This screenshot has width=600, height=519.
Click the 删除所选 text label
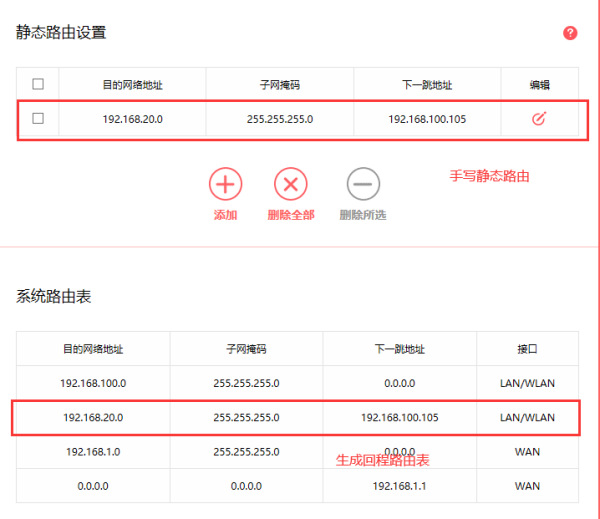pos(362,215)
